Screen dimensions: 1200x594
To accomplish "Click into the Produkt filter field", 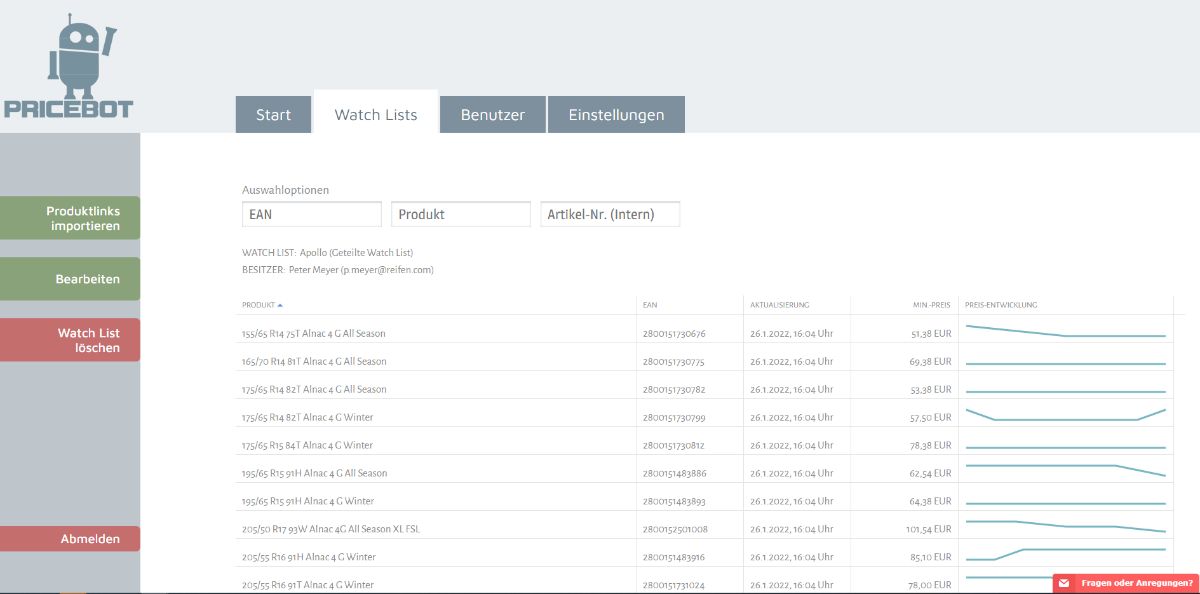I will pyautogui.click(x=460, y=214).
